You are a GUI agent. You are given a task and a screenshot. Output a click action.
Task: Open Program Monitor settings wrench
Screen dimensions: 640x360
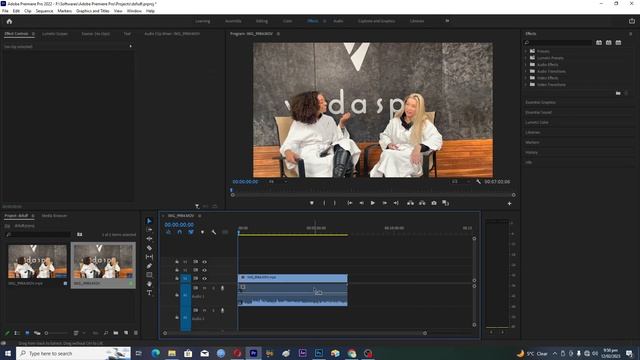[x=478, y=182]
